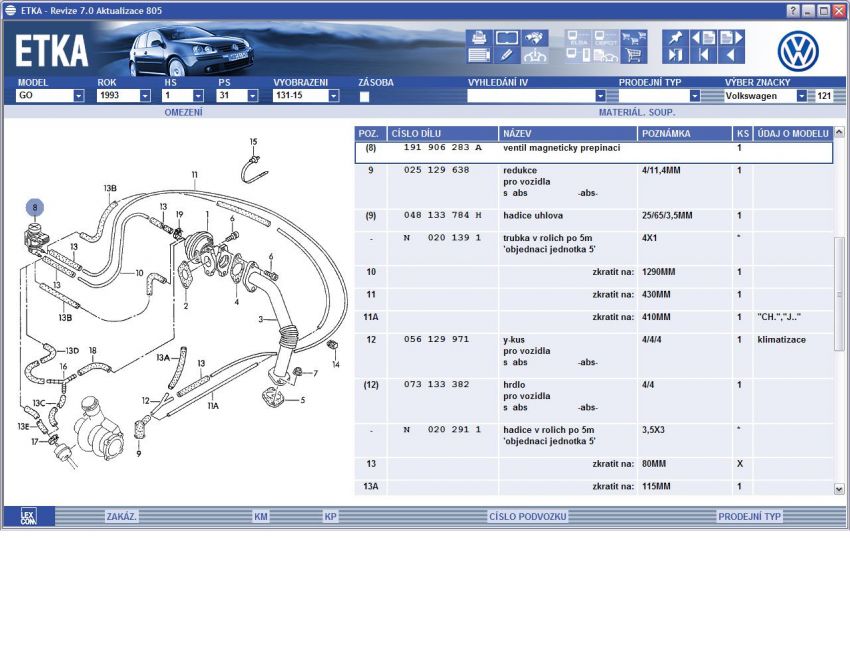Open the VYHLEDÁNÍ IV dropdown arrow
The image size is (850, 664).
click(600, 96)
